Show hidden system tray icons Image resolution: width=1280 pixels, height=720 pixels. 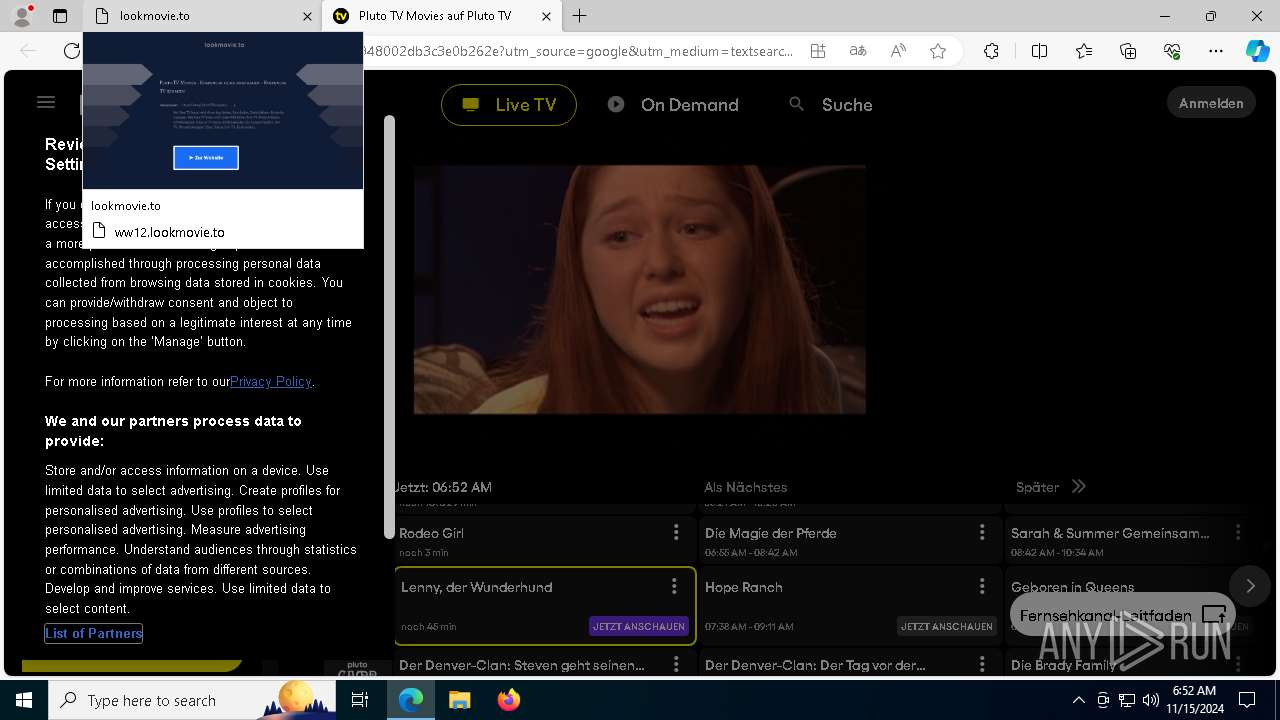pos(1078,700)
